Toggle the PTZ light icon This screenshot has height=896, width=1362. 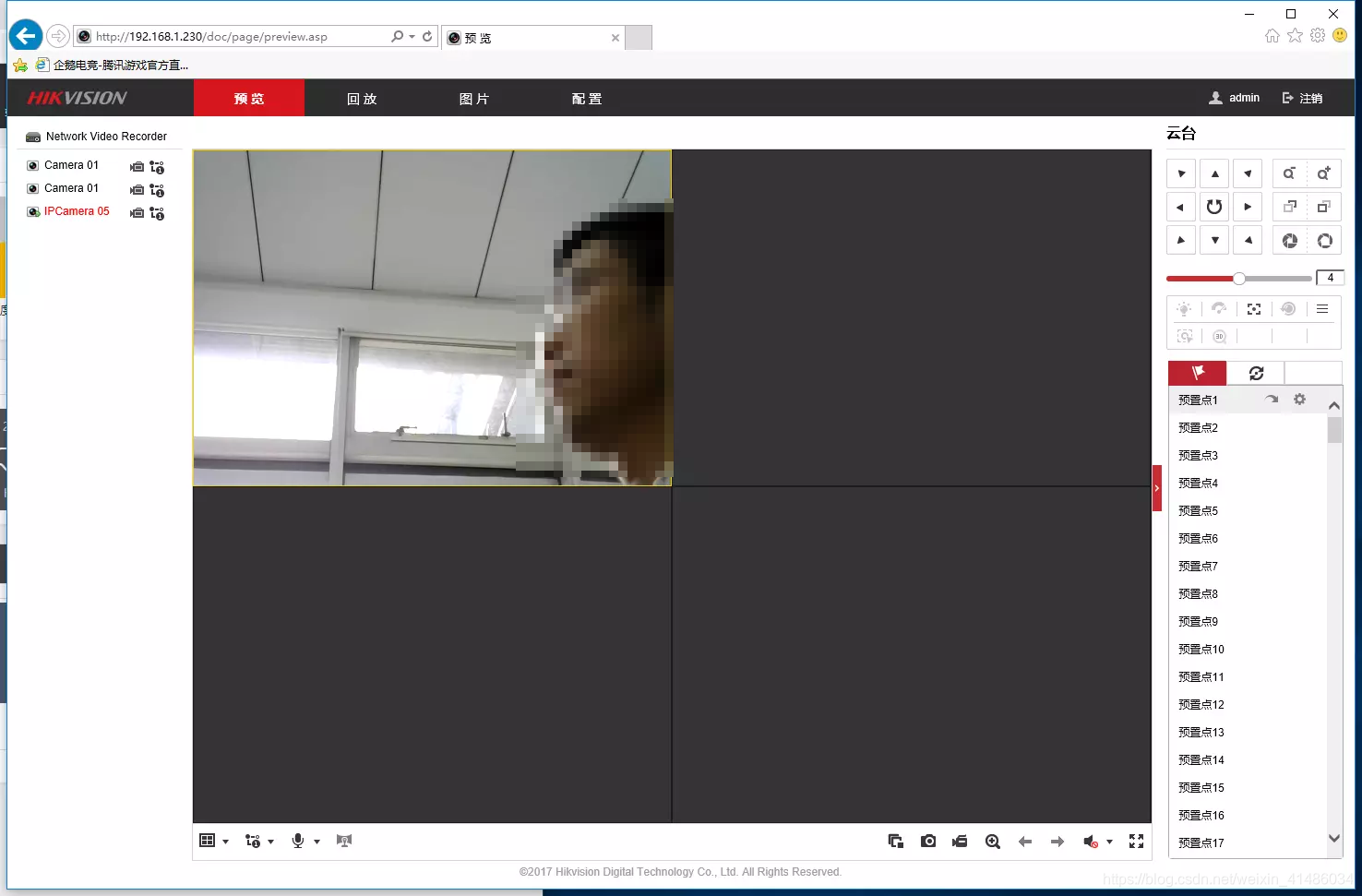pos(1184,309)
